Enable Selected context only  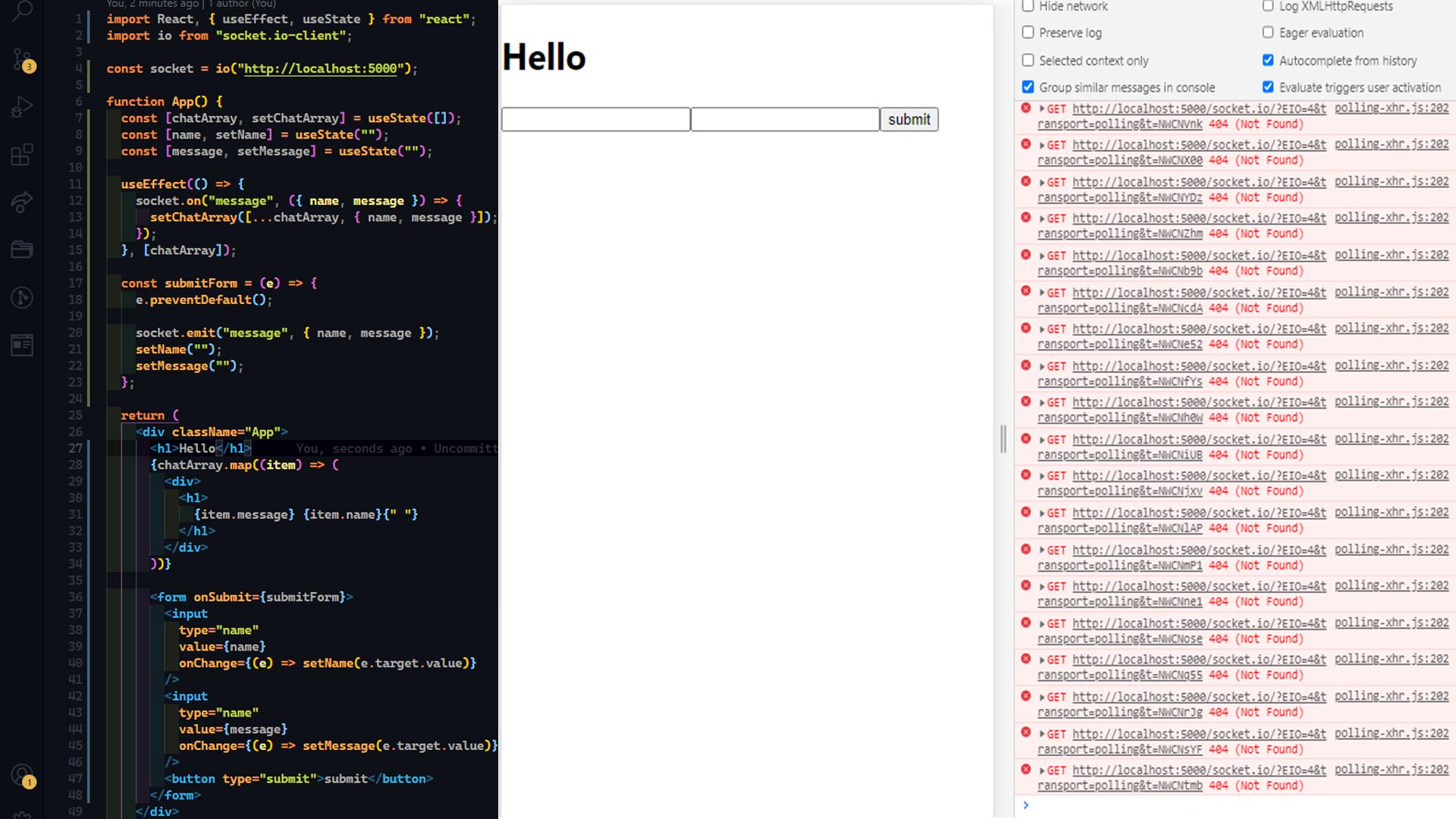[x=1028, y=60]
